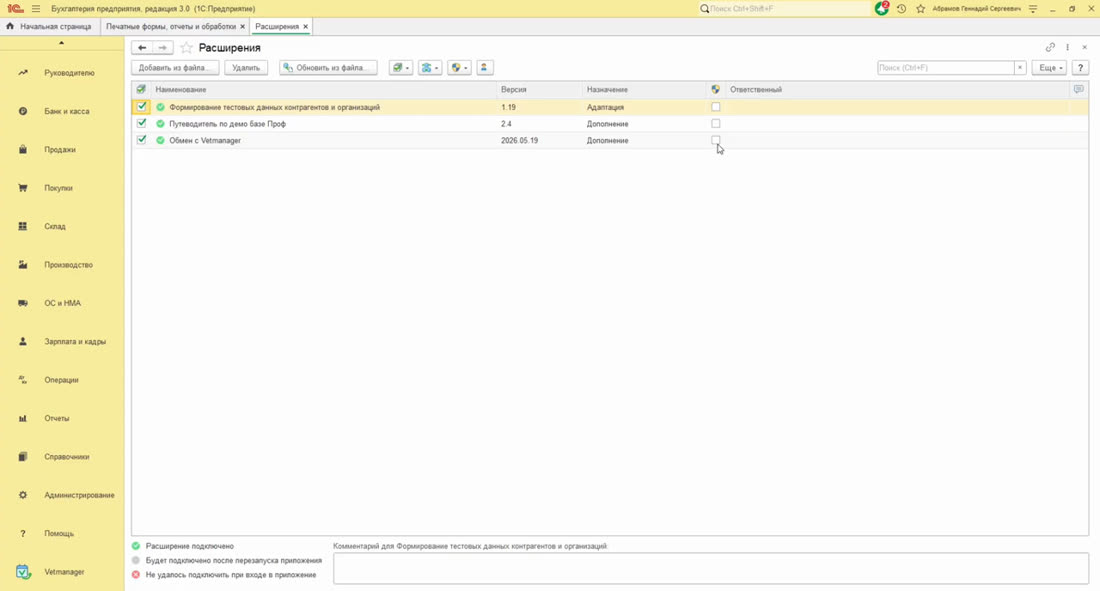Select the Расширения tab

(x=277, y=26)
